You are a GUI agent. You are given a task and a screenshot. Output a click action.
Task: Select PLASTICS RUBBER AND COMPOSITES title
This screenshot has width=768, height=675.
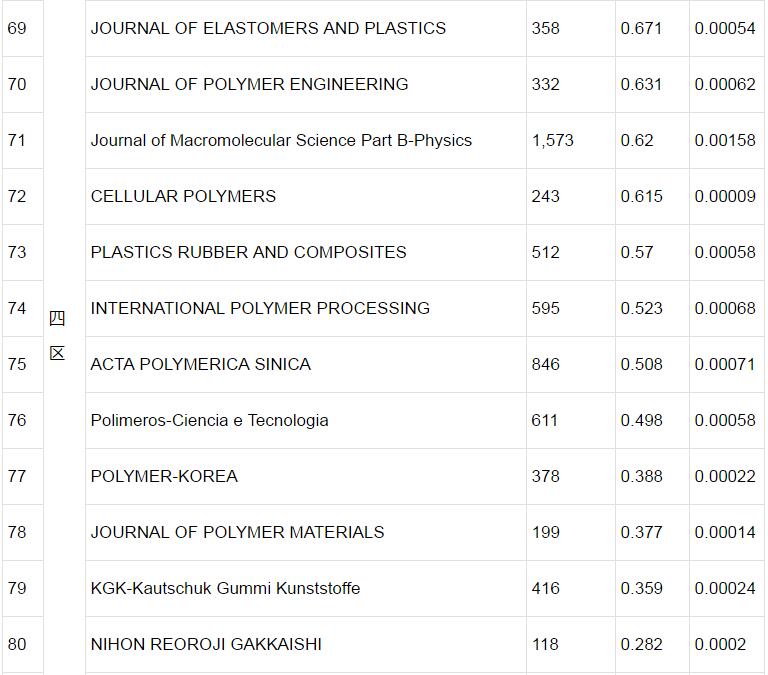[x=248, y=252]
